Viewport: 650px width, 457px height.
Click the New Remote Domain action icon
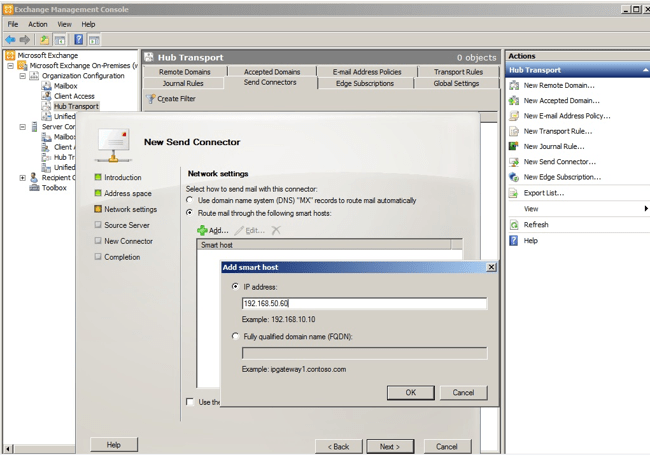click(514, 85)
